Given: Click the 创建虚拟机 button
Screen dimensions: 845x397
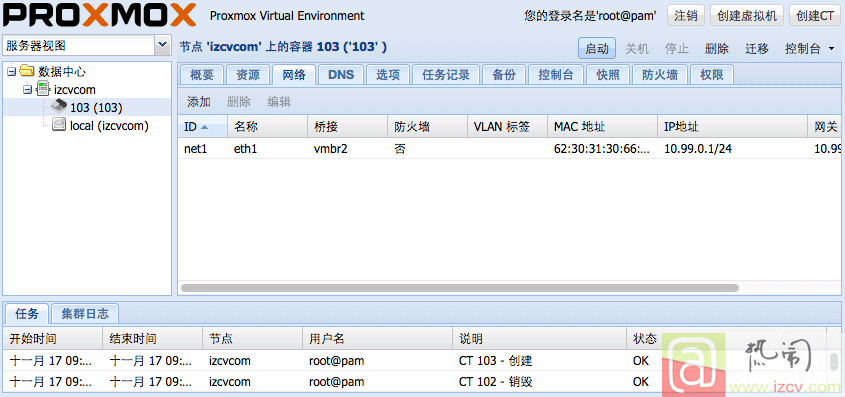Looking at the screenshot, I should (746, 16).
